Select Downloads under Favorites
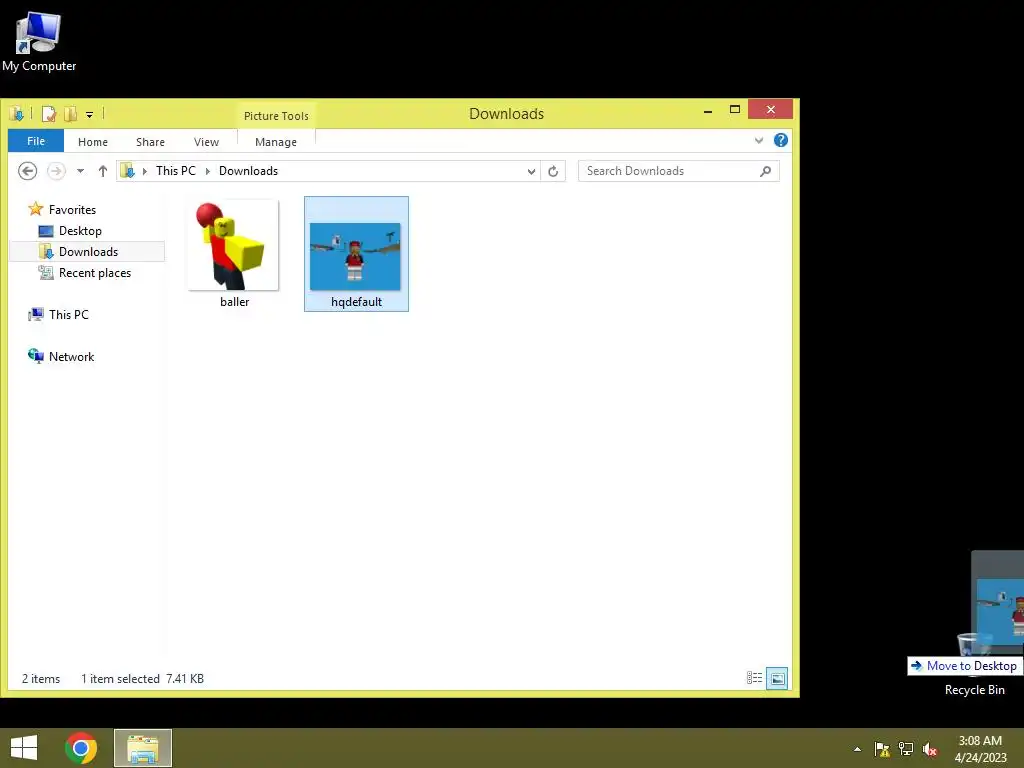This screenshot has width=1024, height=768. tap(88, 251)
